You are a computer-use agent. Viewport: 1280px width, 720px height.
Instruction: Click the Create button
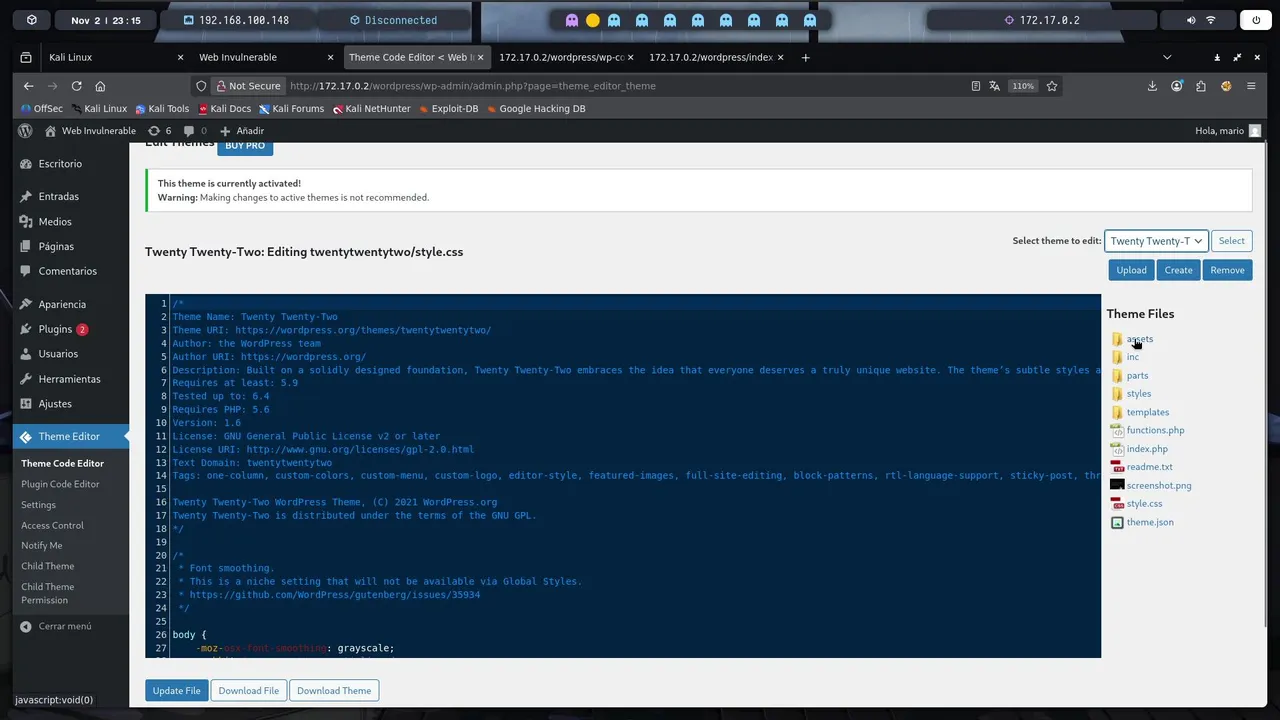(x=1178, y=270)
